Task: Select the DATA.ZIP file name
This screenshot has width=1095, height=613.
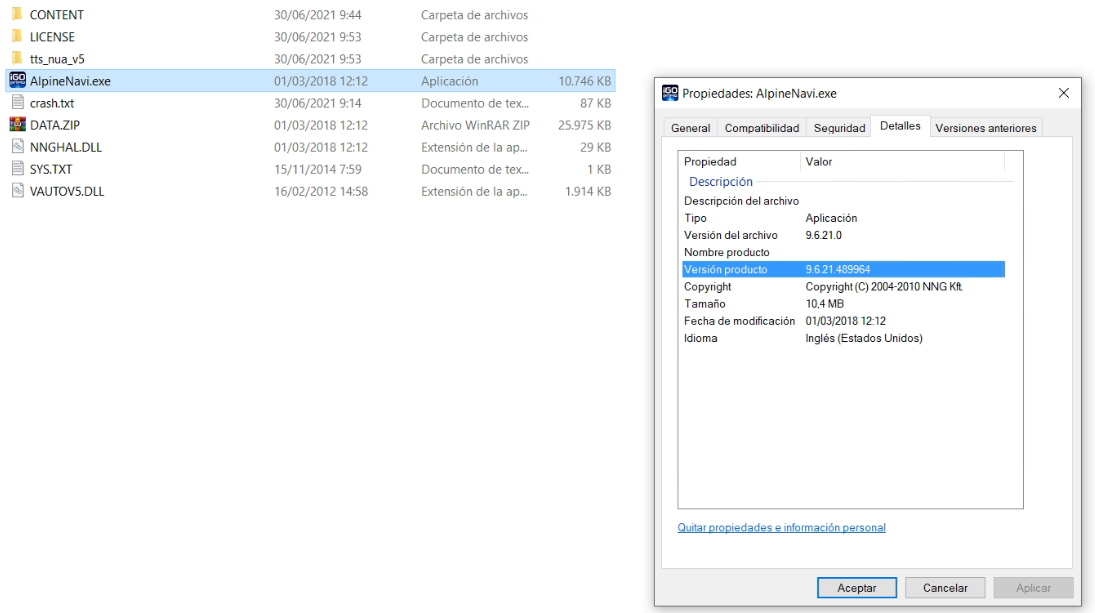Action: (54, 125)
